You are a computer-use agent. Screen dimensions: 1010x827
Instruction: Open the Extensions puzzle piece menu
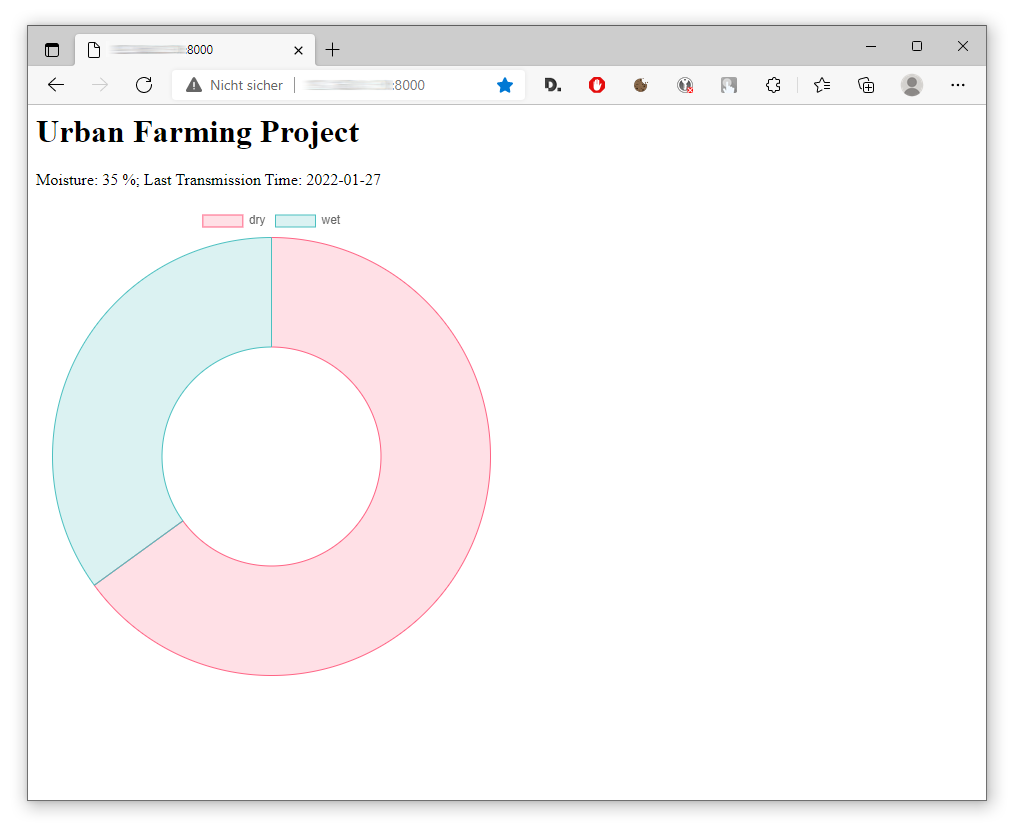[773, 85]
